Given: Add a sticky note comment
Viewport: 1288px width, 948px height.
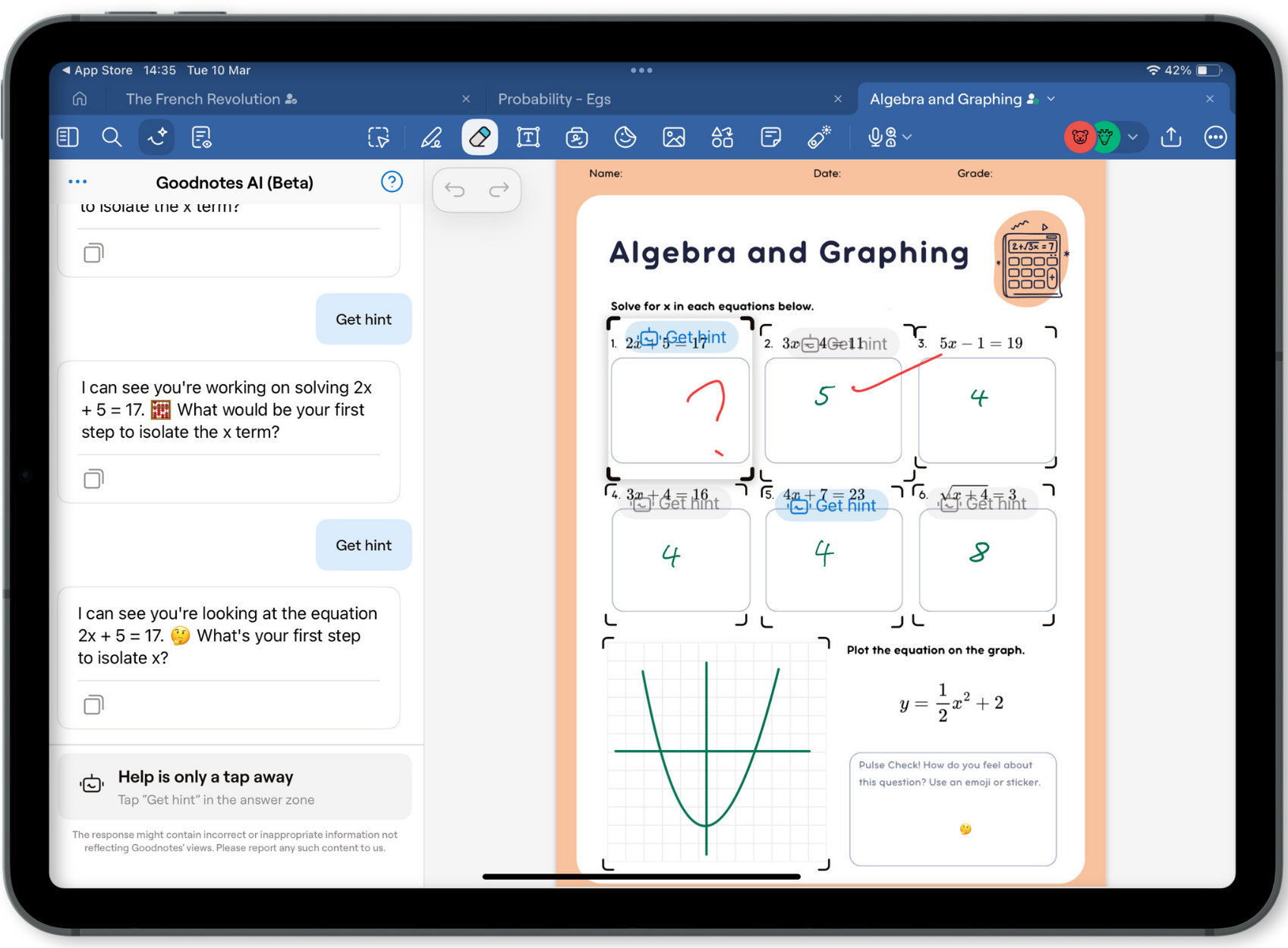Looking at the screenshot, I should [770, 137].
